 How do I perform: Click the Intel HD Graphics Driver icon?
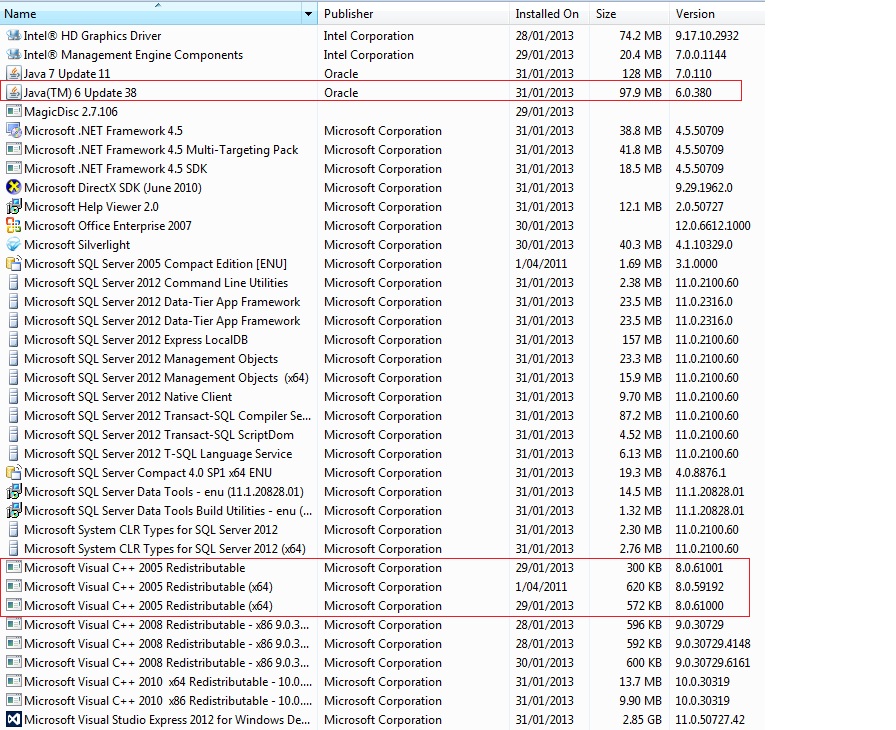coord(14,36)
